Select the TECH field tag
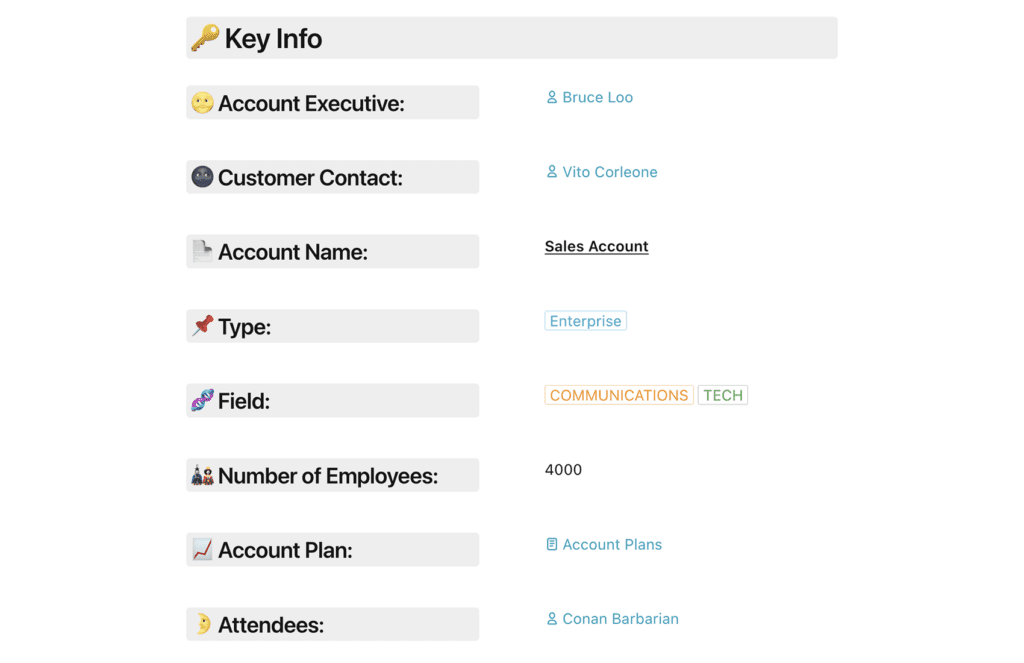 tap(723, 395)
